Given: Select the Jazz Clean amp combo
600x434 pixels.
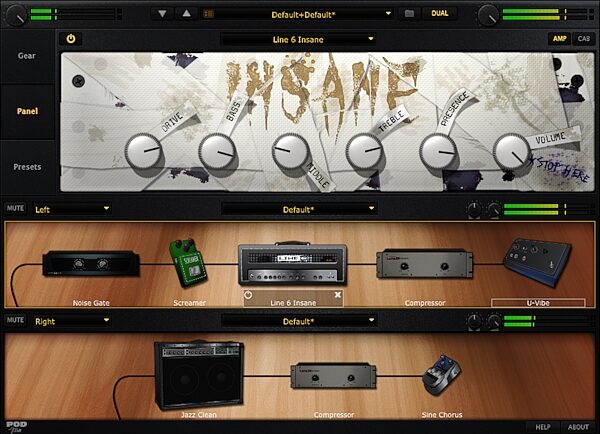Looking at the screenshot, I should coord(199,376).
